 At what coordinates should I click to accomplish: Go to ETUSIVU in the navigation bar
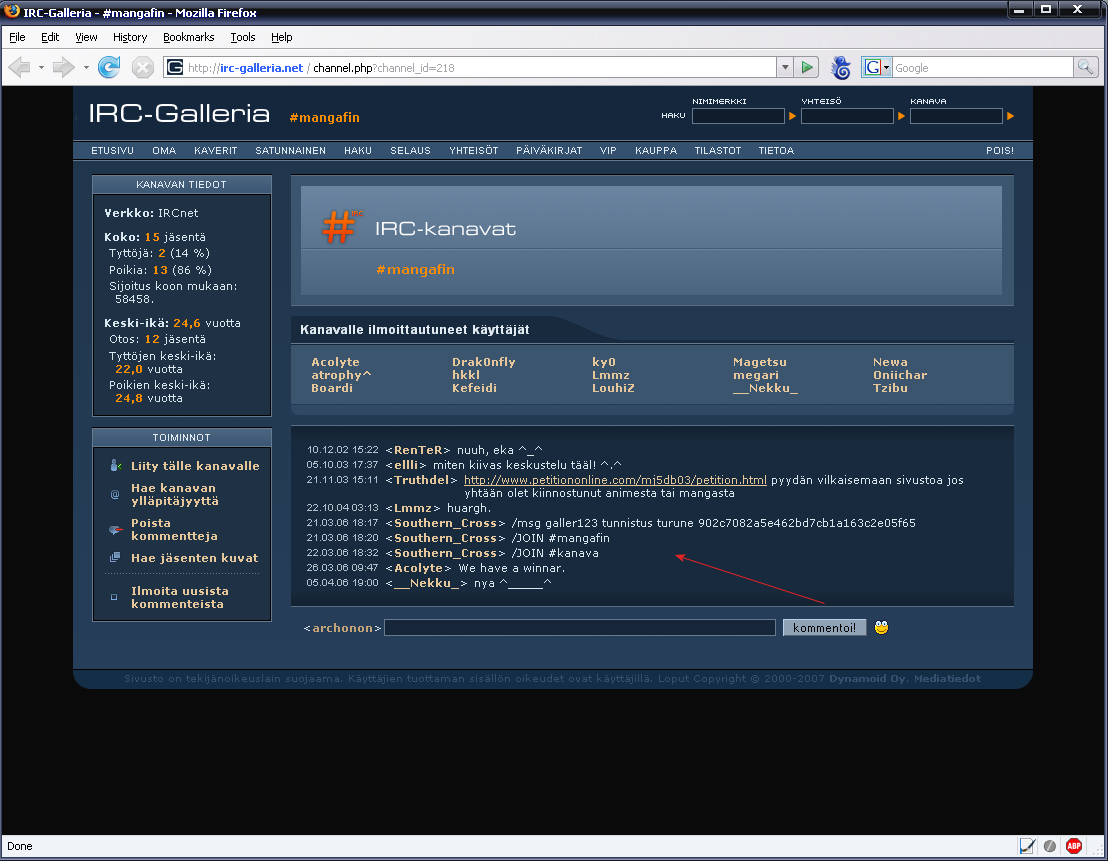pos(112,151)
